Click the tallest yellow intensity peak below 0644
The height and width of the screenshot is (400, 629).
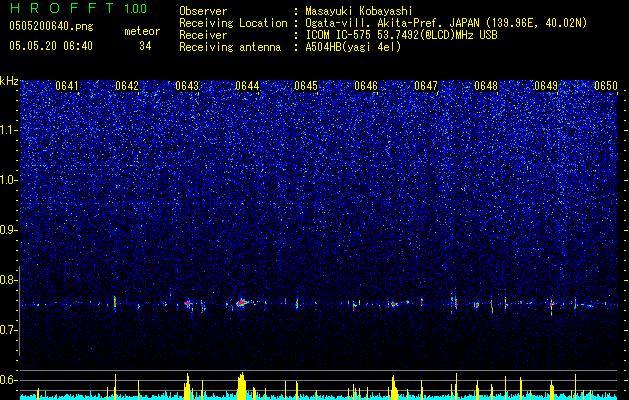241,386
